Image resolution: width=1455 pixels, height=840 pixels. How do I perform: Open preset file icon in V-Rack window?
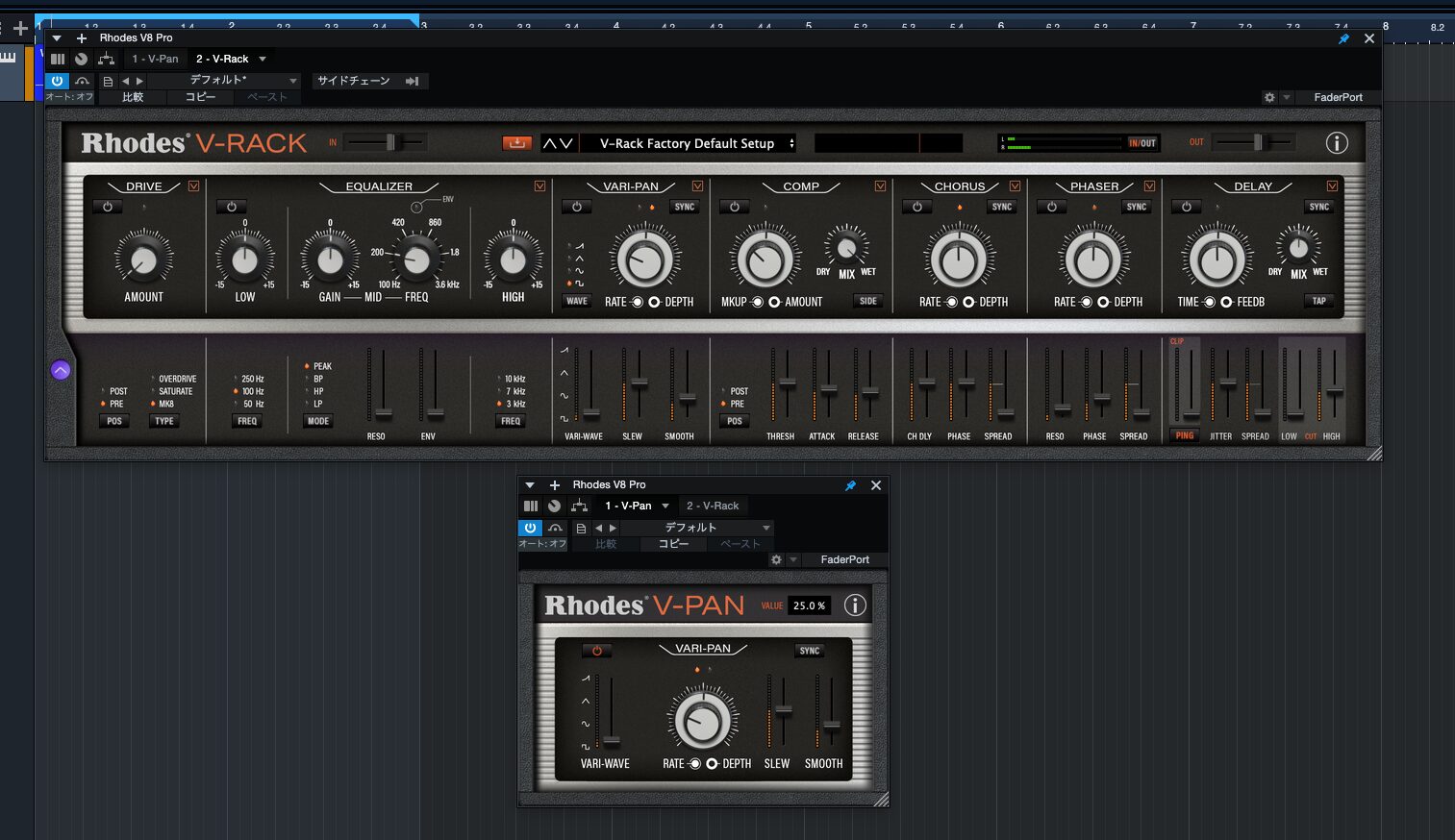[x=108, y=82]
